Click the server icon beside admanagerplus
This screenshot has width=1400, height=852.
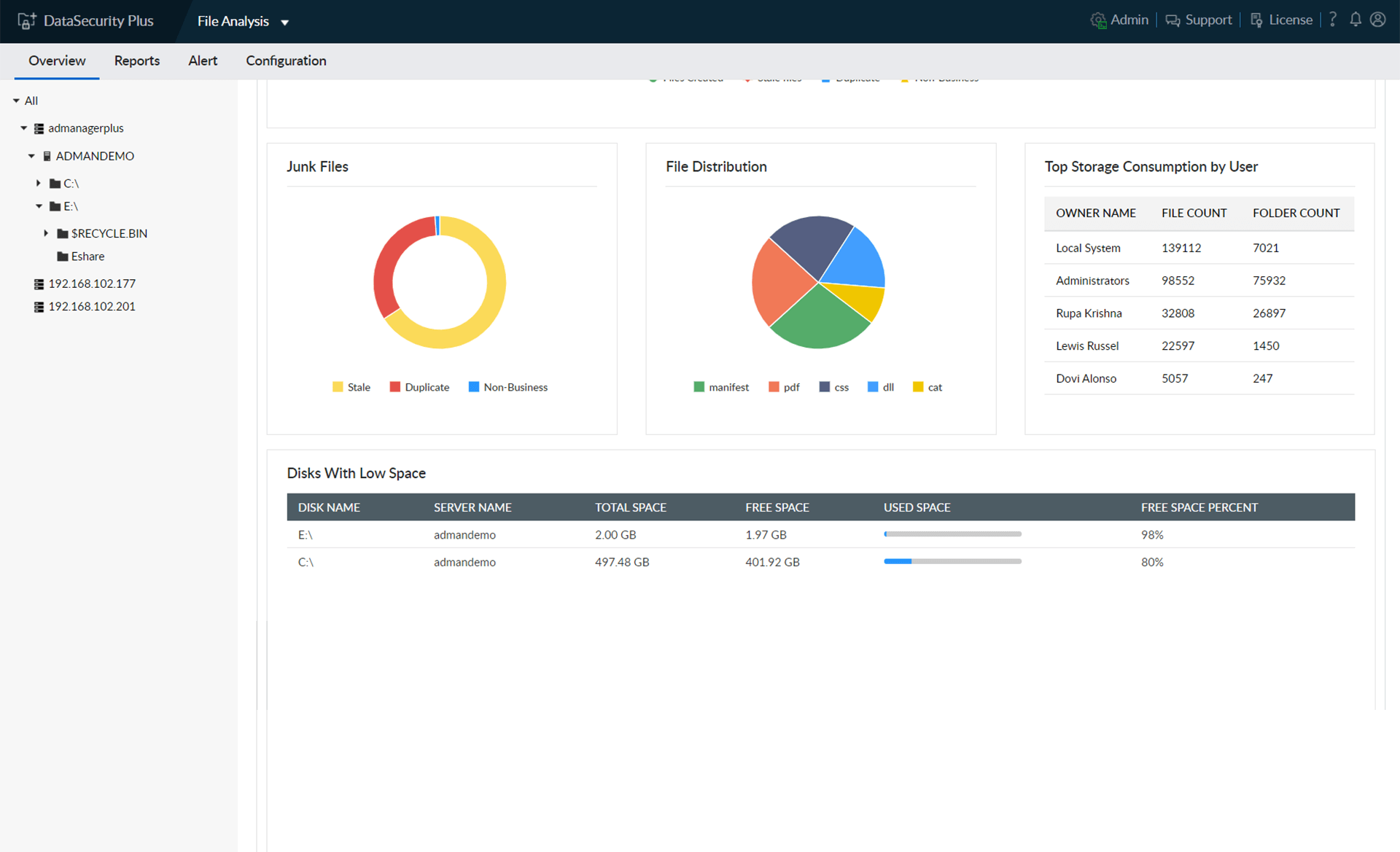click(x=38, y=128)
